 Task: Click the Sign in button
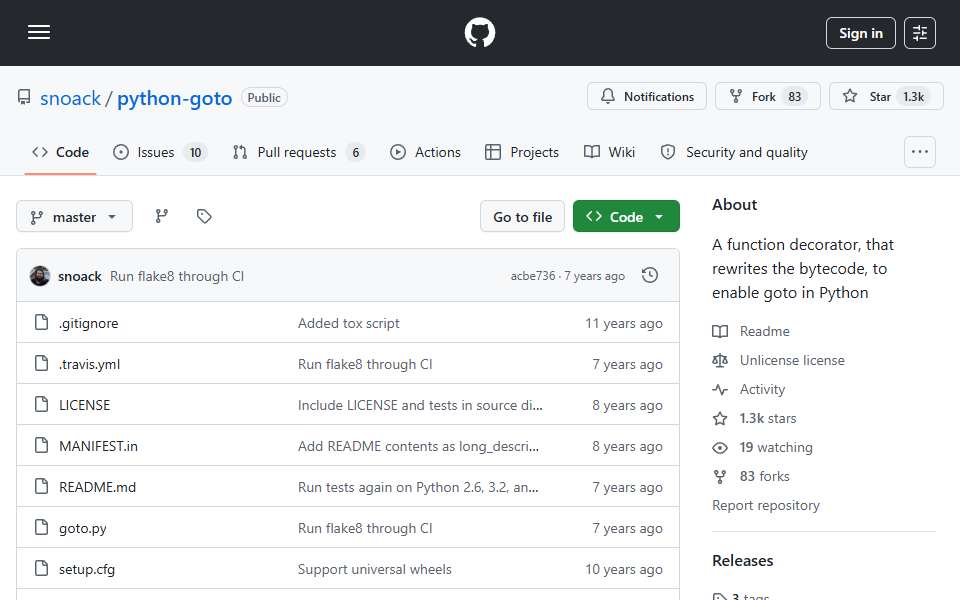[x=860, y=33]
